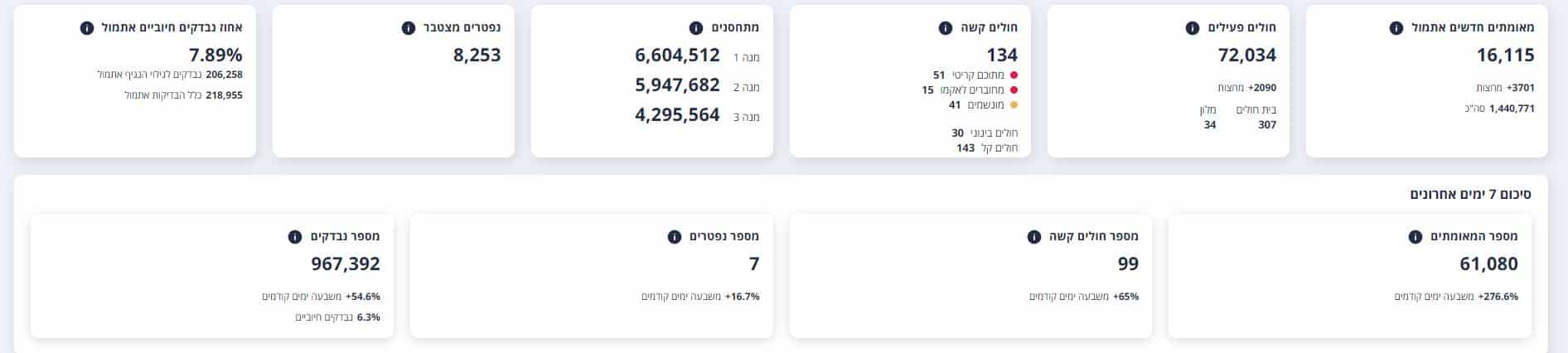1568x353 pixels.
Task: Open info tooltip for מספר נבדקים
Action: (295, 236)
